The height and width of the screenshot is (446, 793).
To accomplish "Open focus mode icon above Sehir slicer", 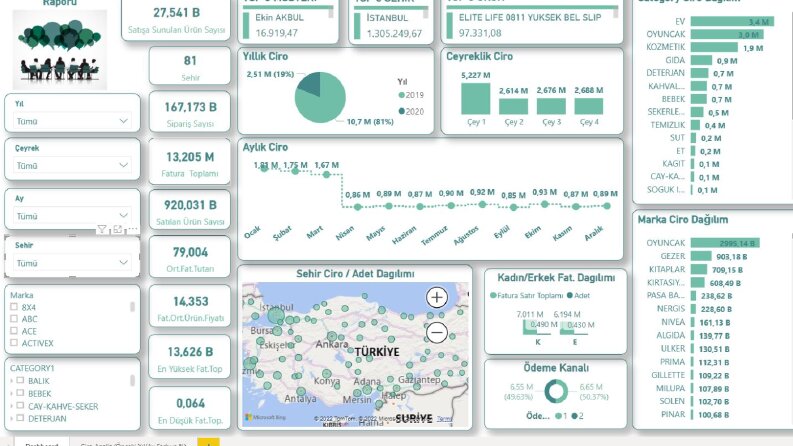I will (117, 230).
